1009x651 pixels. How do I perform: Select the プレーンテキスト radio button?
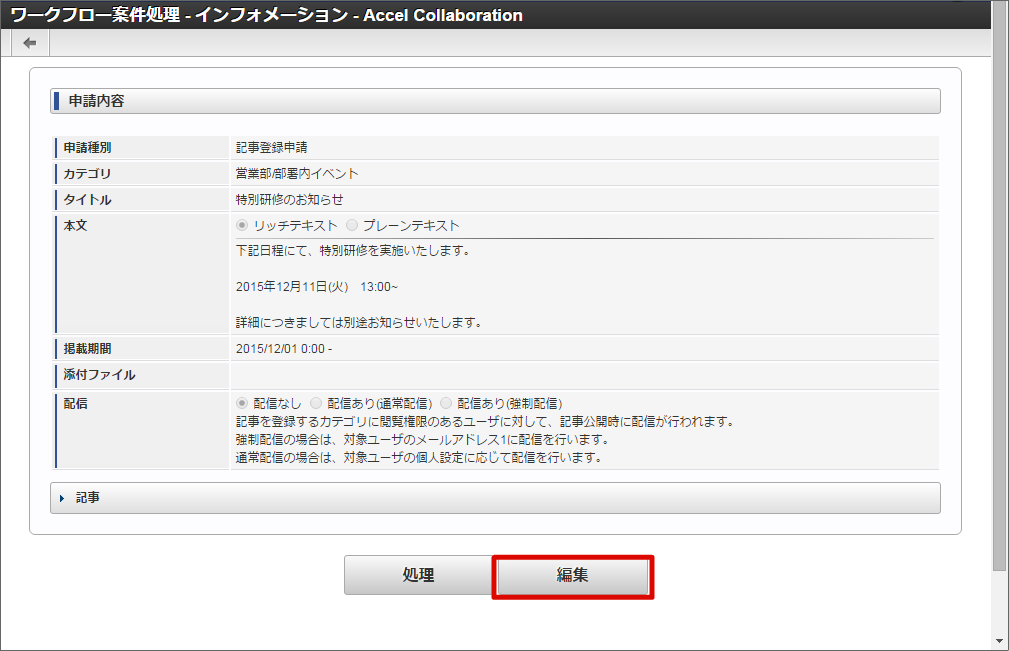pos(351,225)
